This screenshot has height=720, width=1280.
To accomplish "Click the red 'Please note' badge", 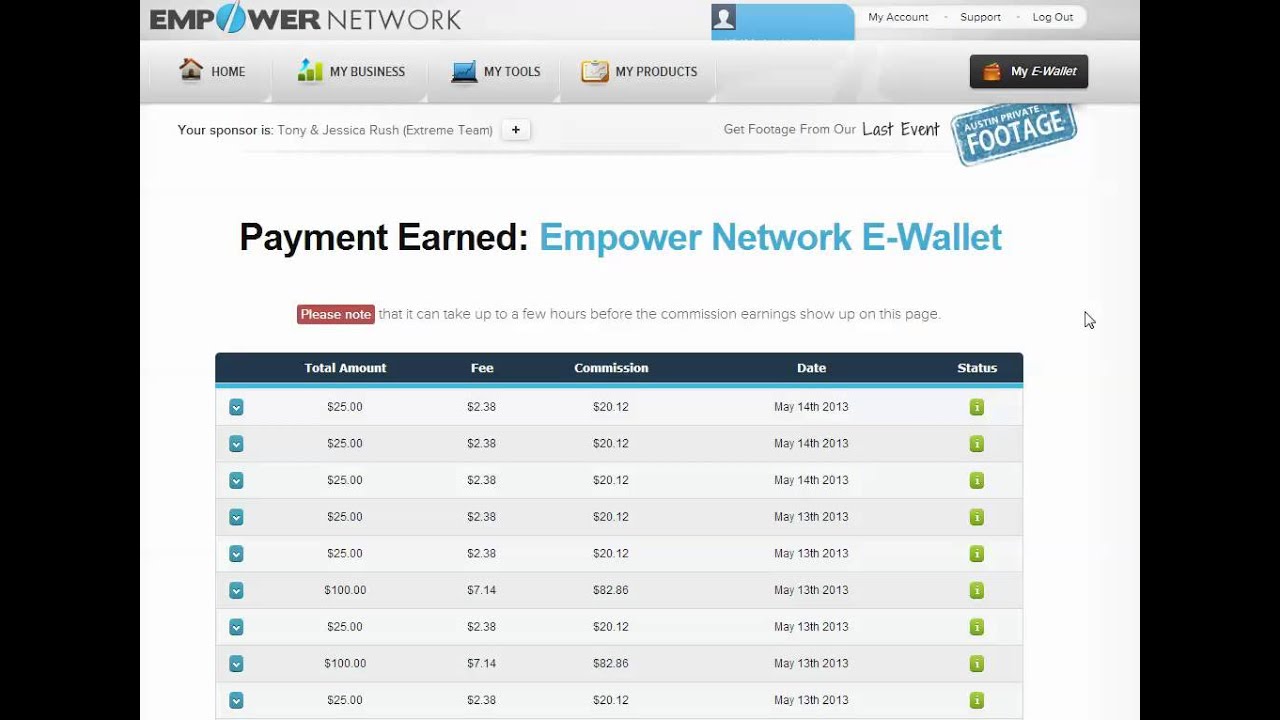I will pyautogui.click(x=336, y=314).
